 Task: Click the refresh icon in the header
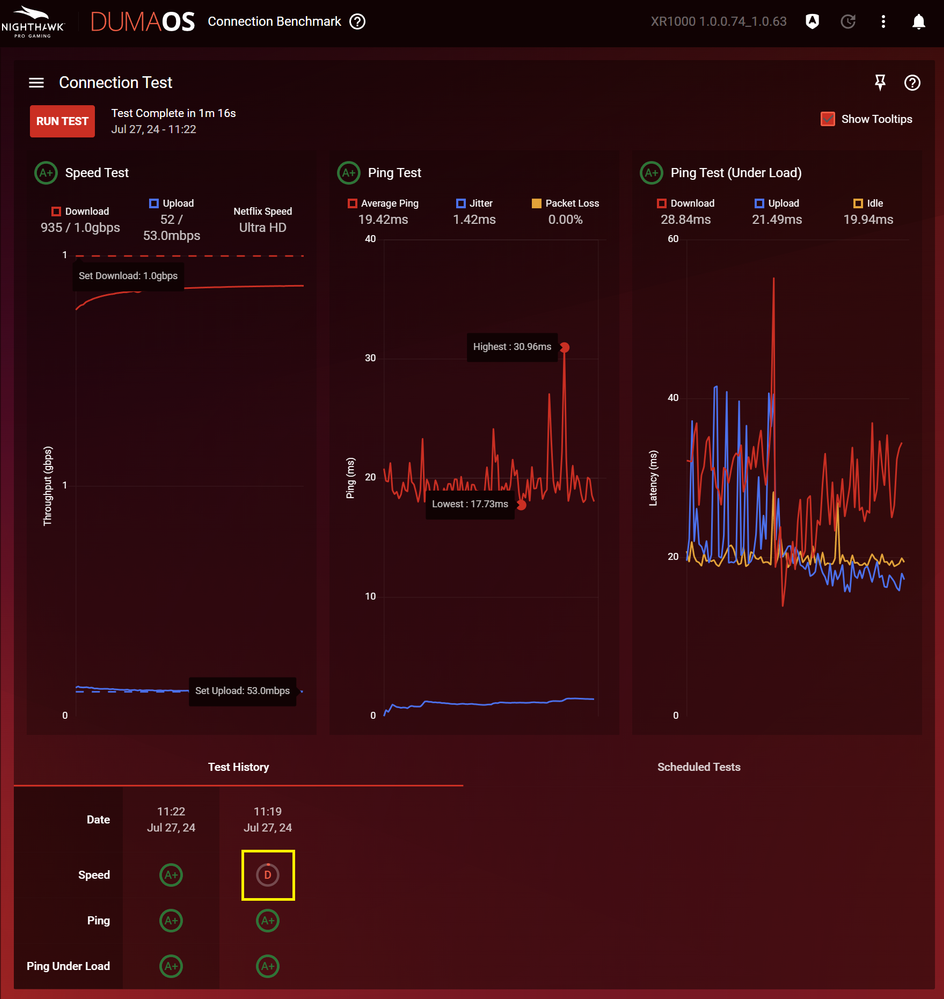pyautogui.click(x=848, y=21)
